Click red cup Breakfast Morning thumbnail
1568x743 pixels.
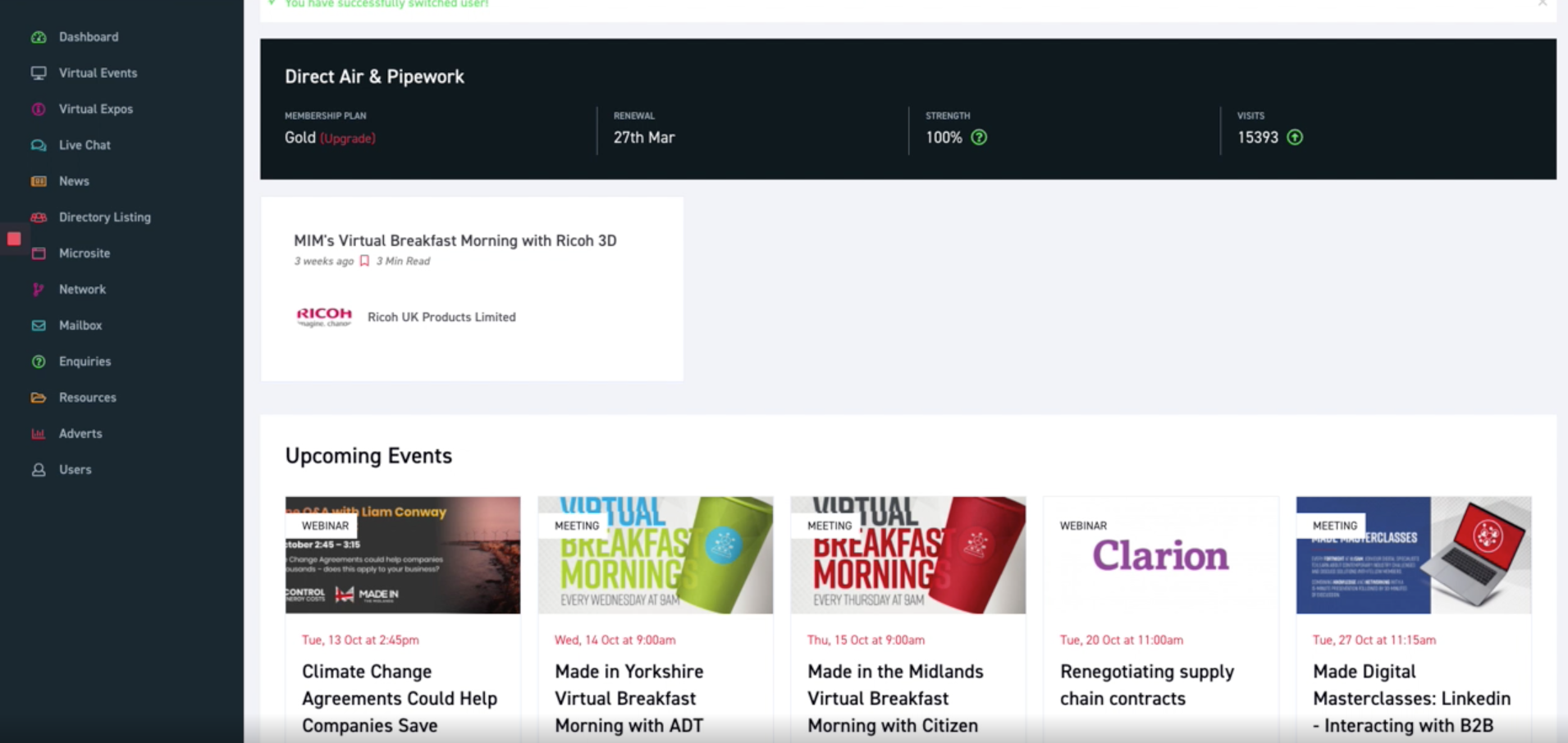(x=908, y=555)
